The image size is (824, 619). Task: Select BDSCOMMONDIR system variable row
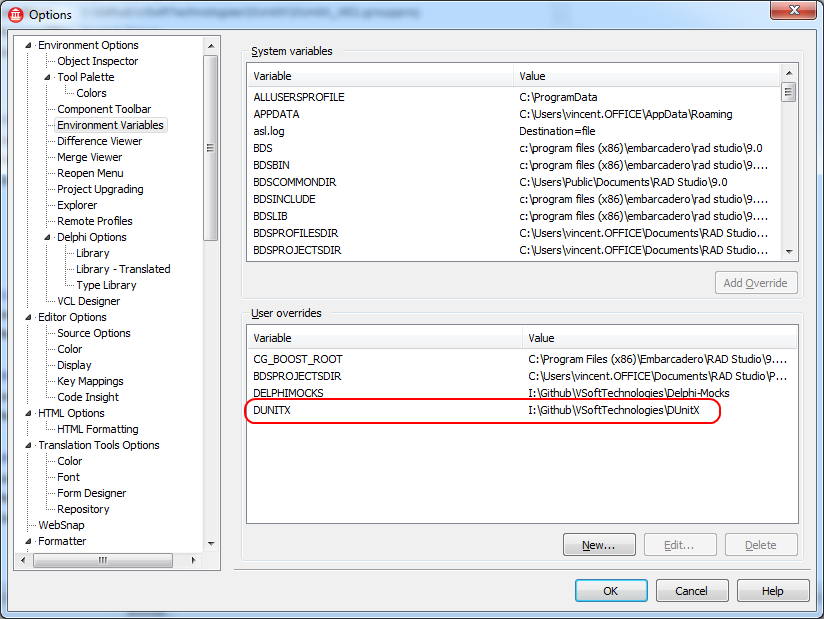tap(513, 182)
